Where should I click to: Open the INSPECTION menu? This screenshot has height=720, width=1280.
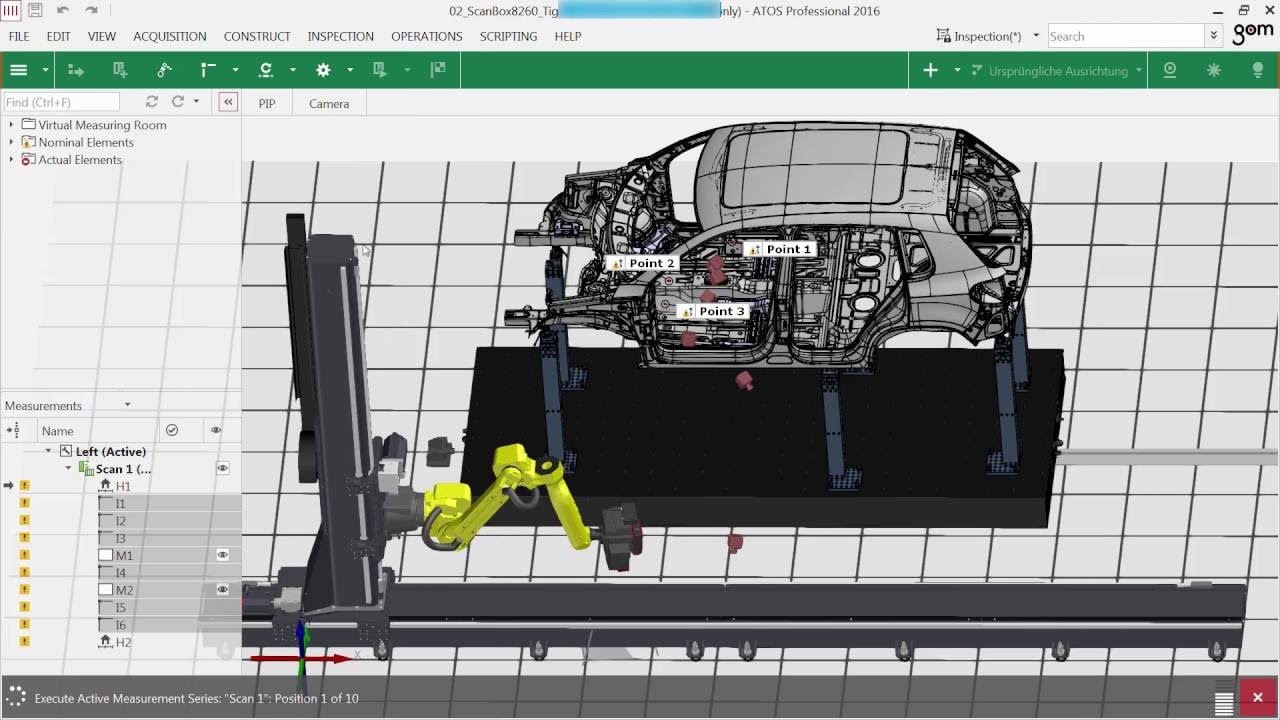(x=341, y=36)
